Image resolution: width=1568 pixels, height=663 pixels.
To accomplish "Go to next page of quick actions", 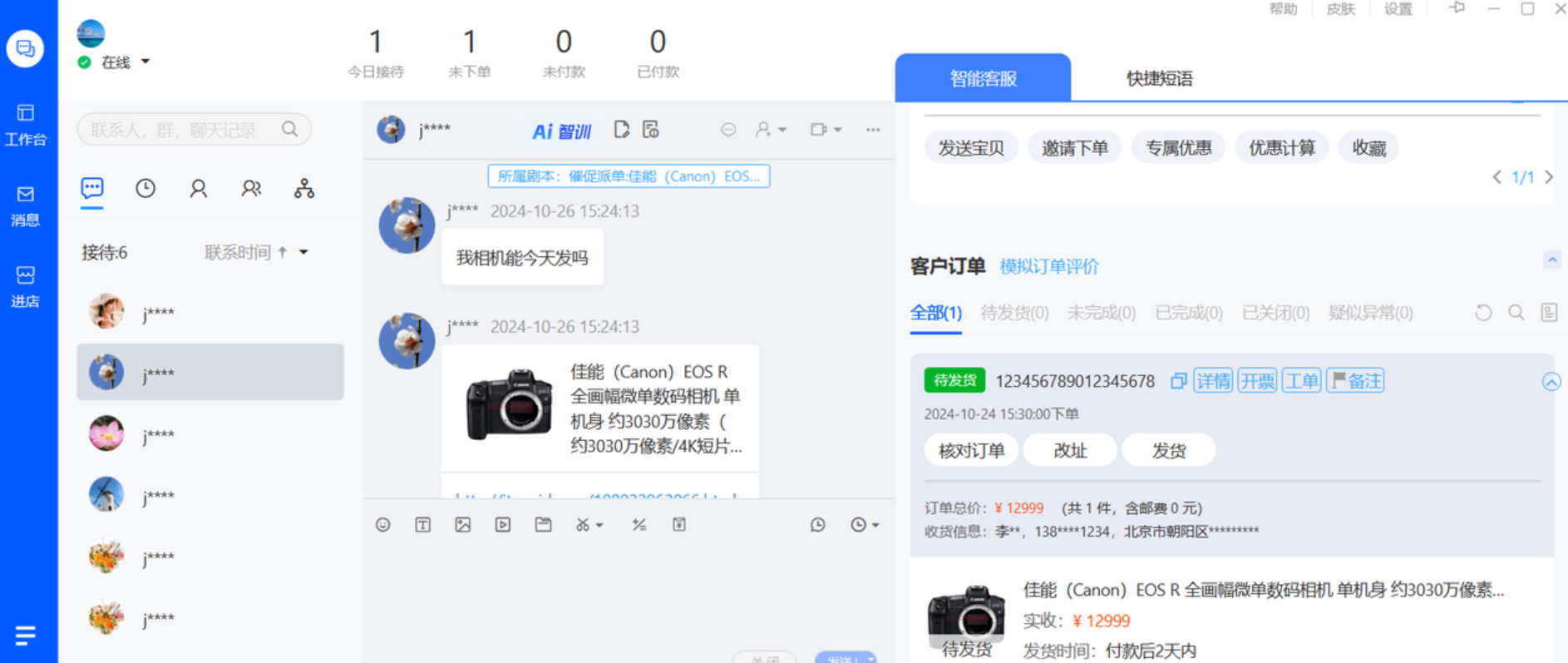I will click(1549, 177).
